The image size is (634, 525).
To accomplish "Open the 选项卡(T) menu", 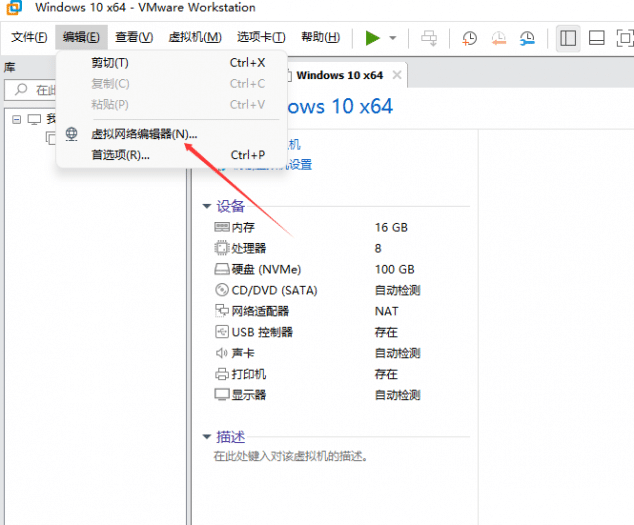I will tap(261, 37).
